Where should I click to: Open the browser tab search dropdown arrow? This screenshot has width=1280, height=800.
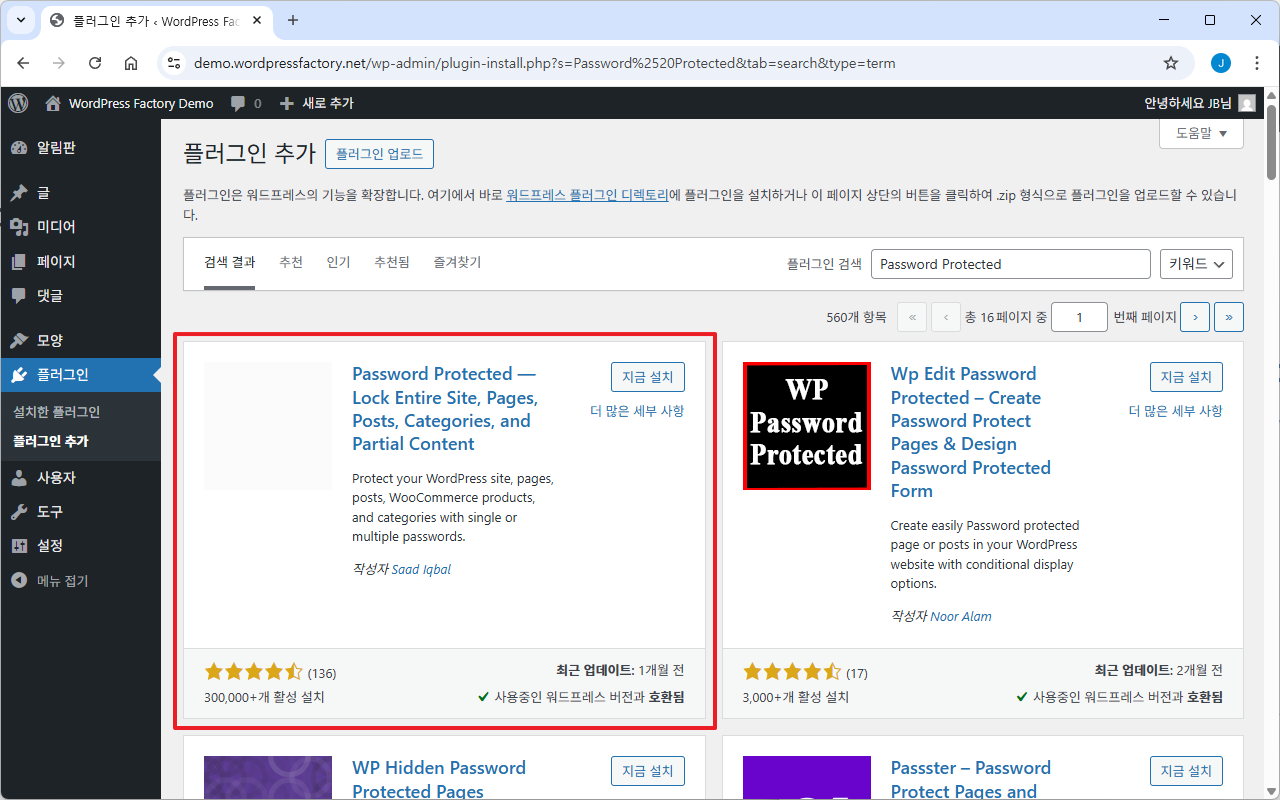point(21,20)
